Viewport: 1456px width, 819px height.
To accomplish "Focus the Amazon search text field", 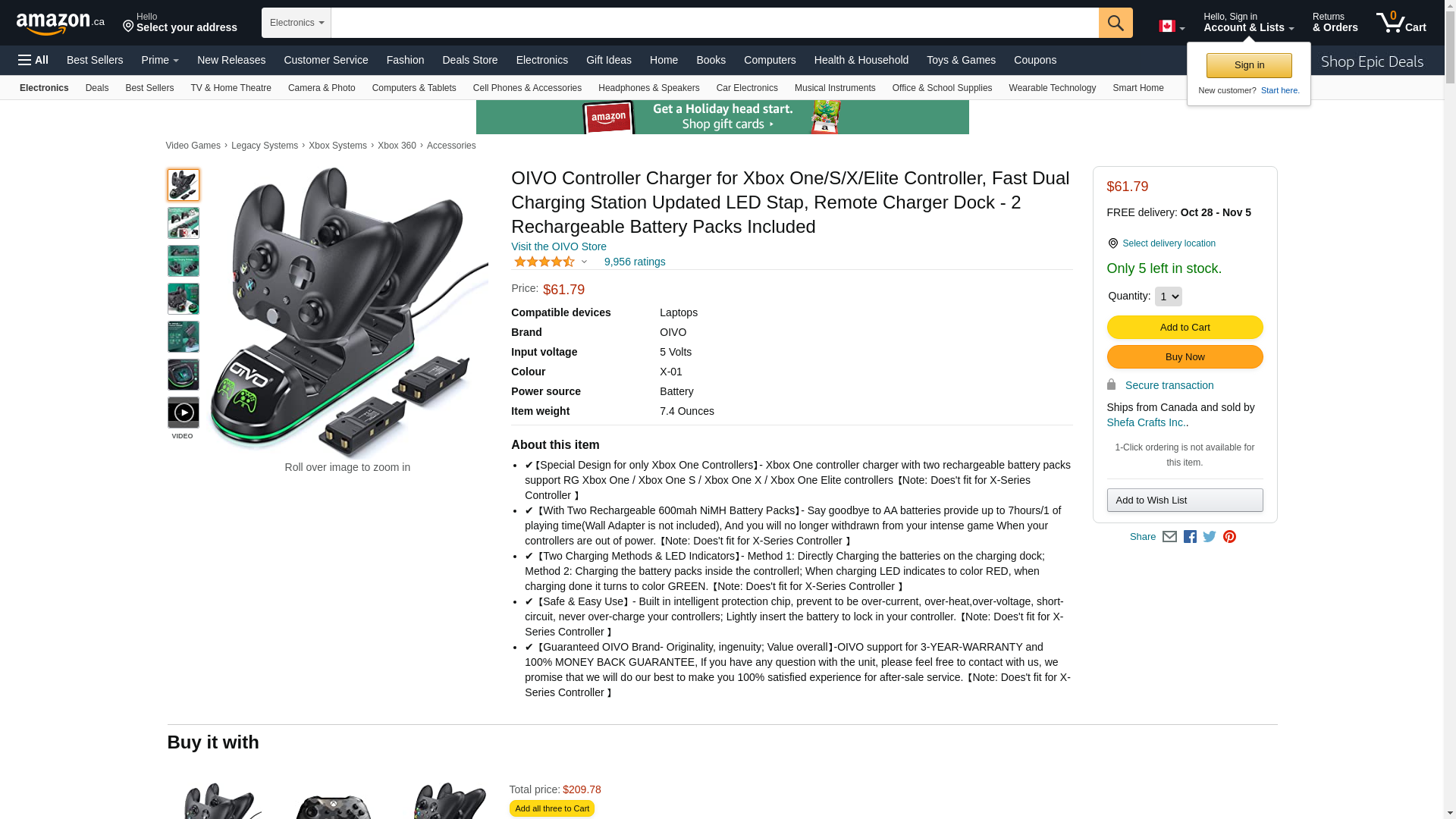I will [714, 23].
